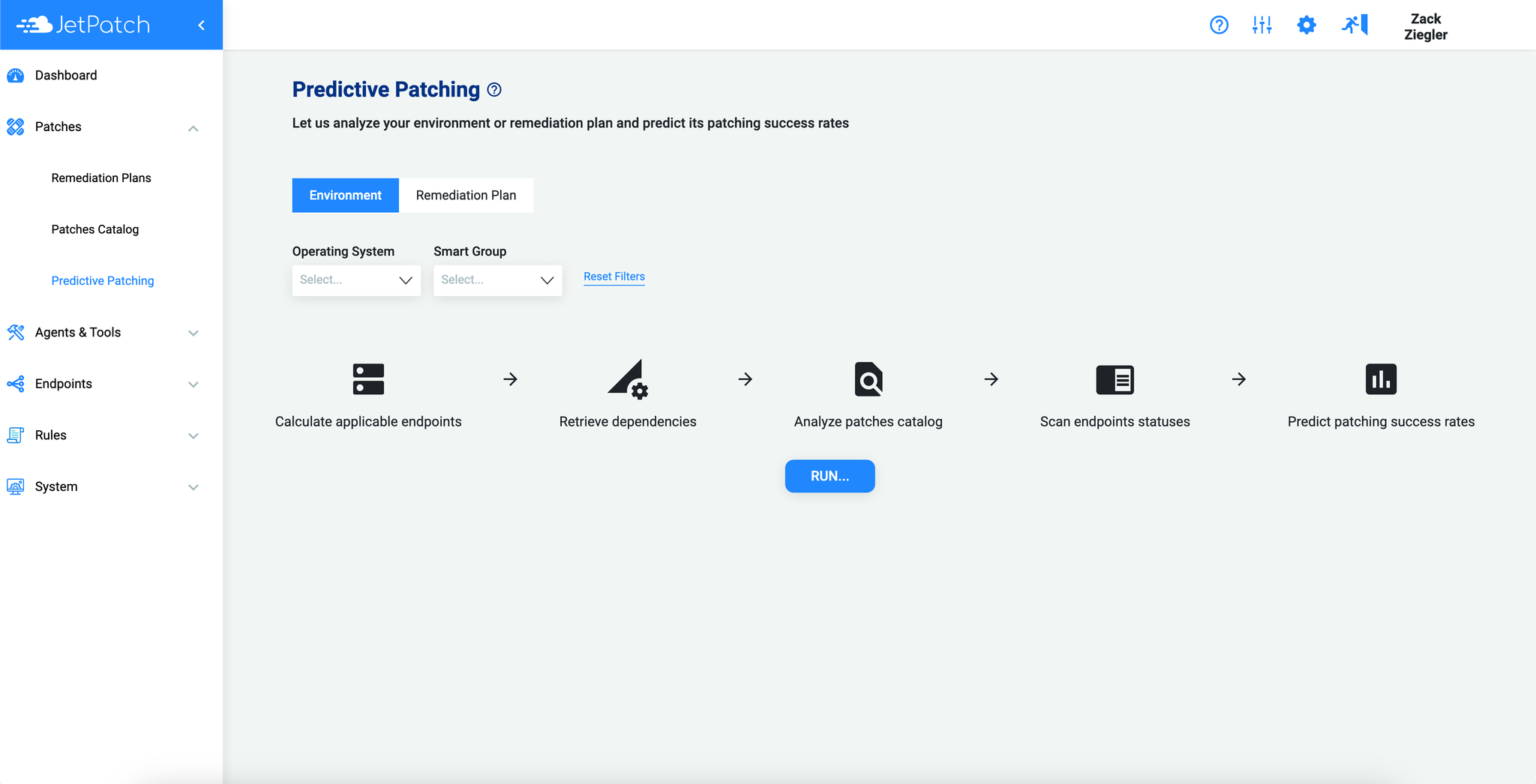Collapse the Patches menu section

[193, 127]
